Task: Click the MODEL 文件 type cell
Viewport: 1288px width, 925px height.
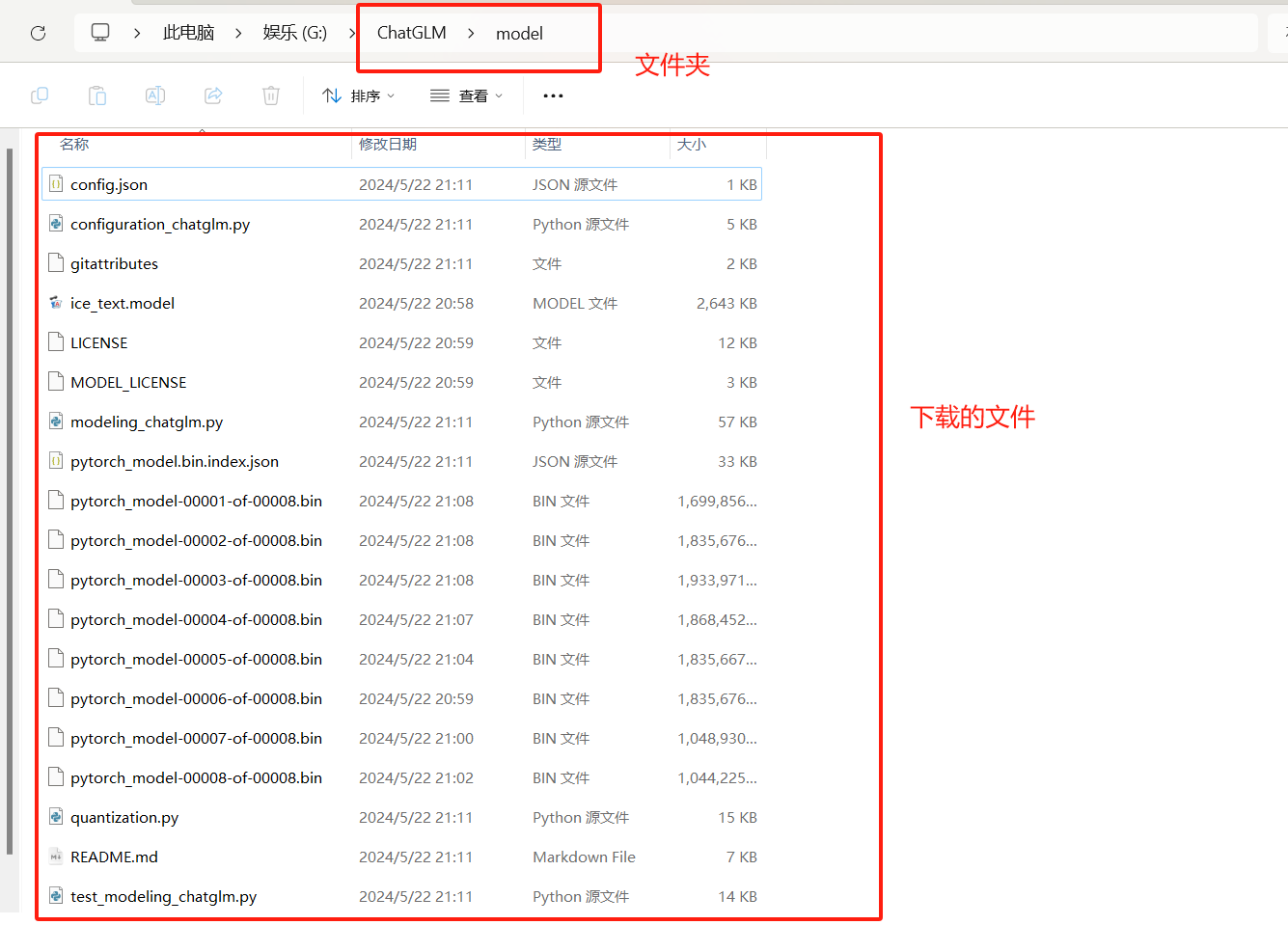Action: (x=575, y=303)
